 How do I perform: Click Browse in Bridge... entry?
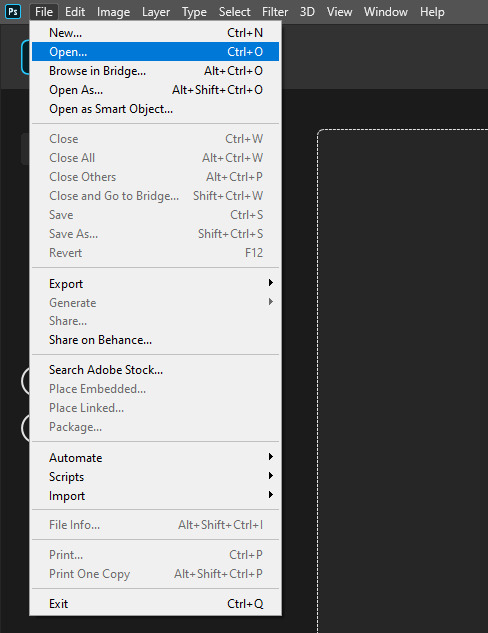pyautogui.click(x=155, y=71)
